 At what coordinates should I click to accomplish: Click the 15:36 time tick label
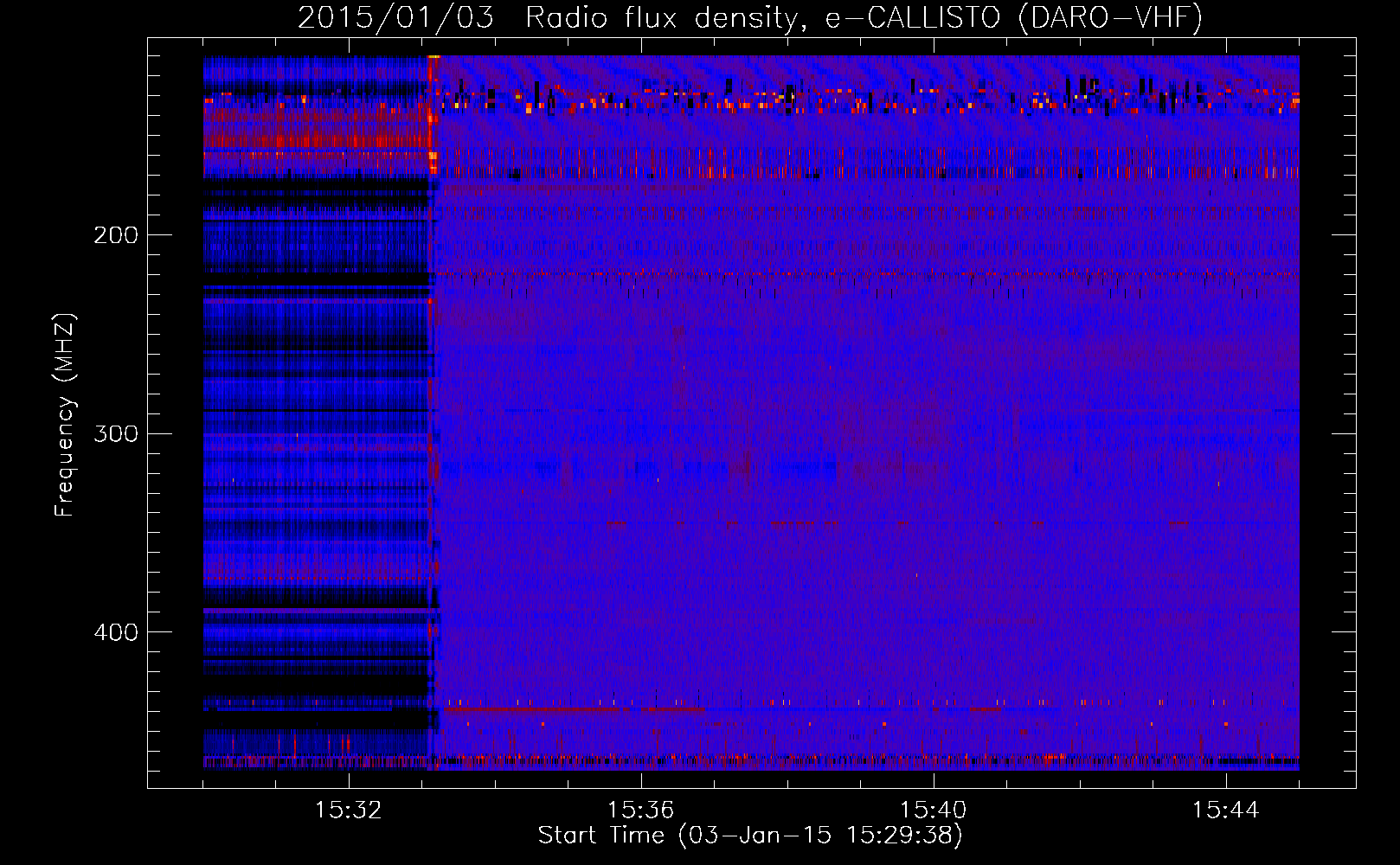pos(641,811)
